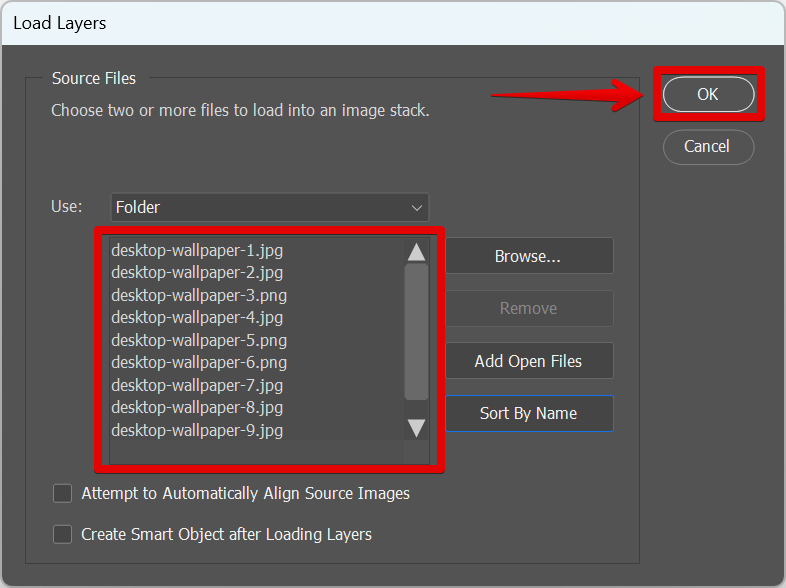This screenshot has width=786, height=588.
Task: Choose desktop-wallpaper-6.png from the file list
Action: coord(199,362)
